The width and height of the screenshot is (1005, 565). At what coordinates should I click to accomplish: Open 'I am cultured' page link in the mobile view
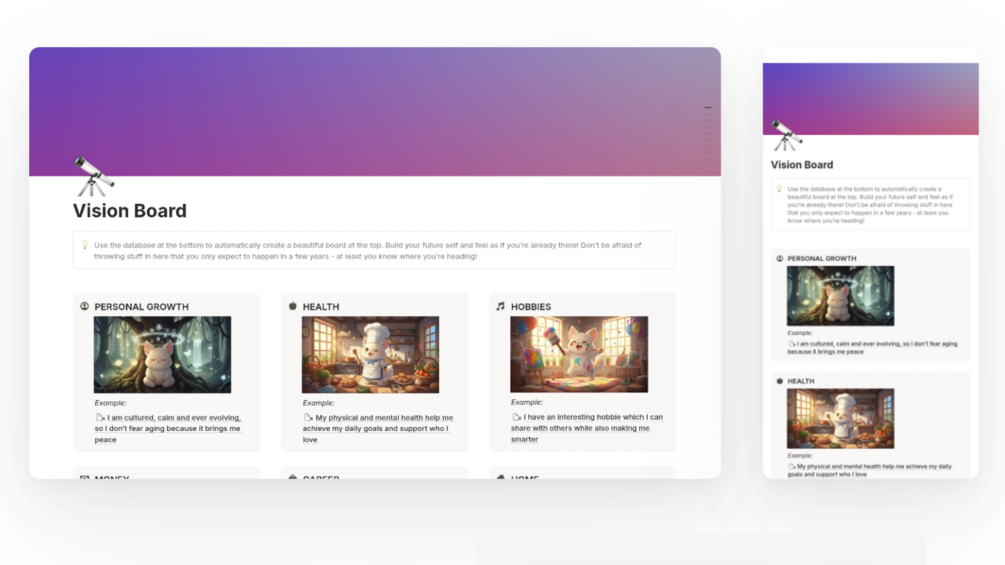pos(872,347)
